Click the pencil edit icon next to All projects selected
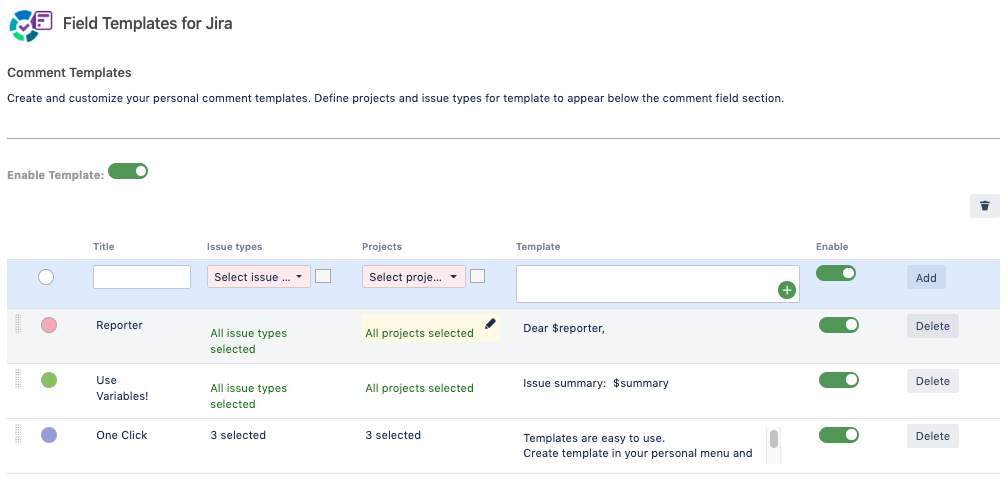 click(x=491, y=324)
